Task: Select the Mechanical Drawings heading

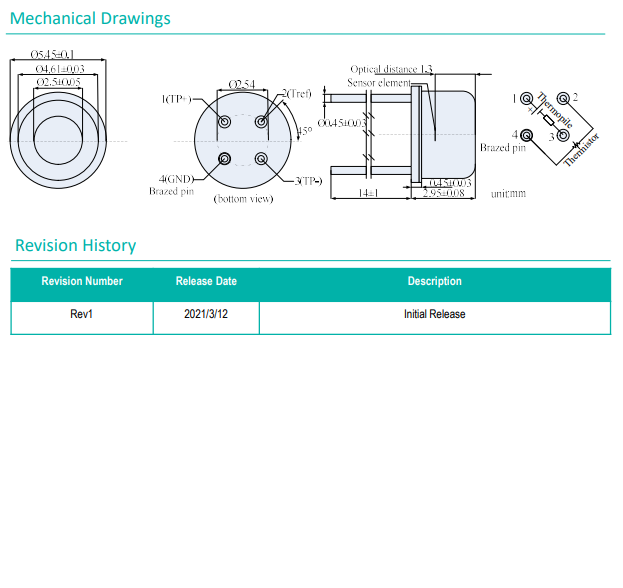Action: pyautogui.click(x=90, y=19)
